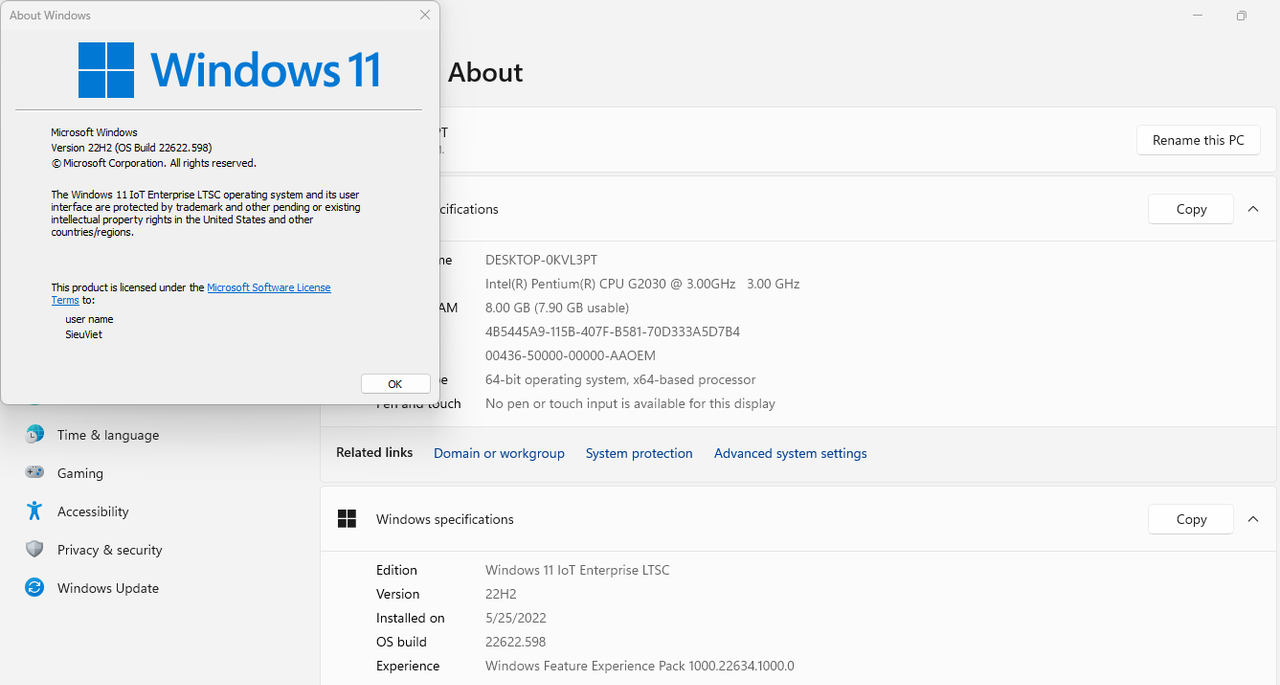Click the 64-bit operating system text
The image size is (1280, 685).
click(620, 380)
